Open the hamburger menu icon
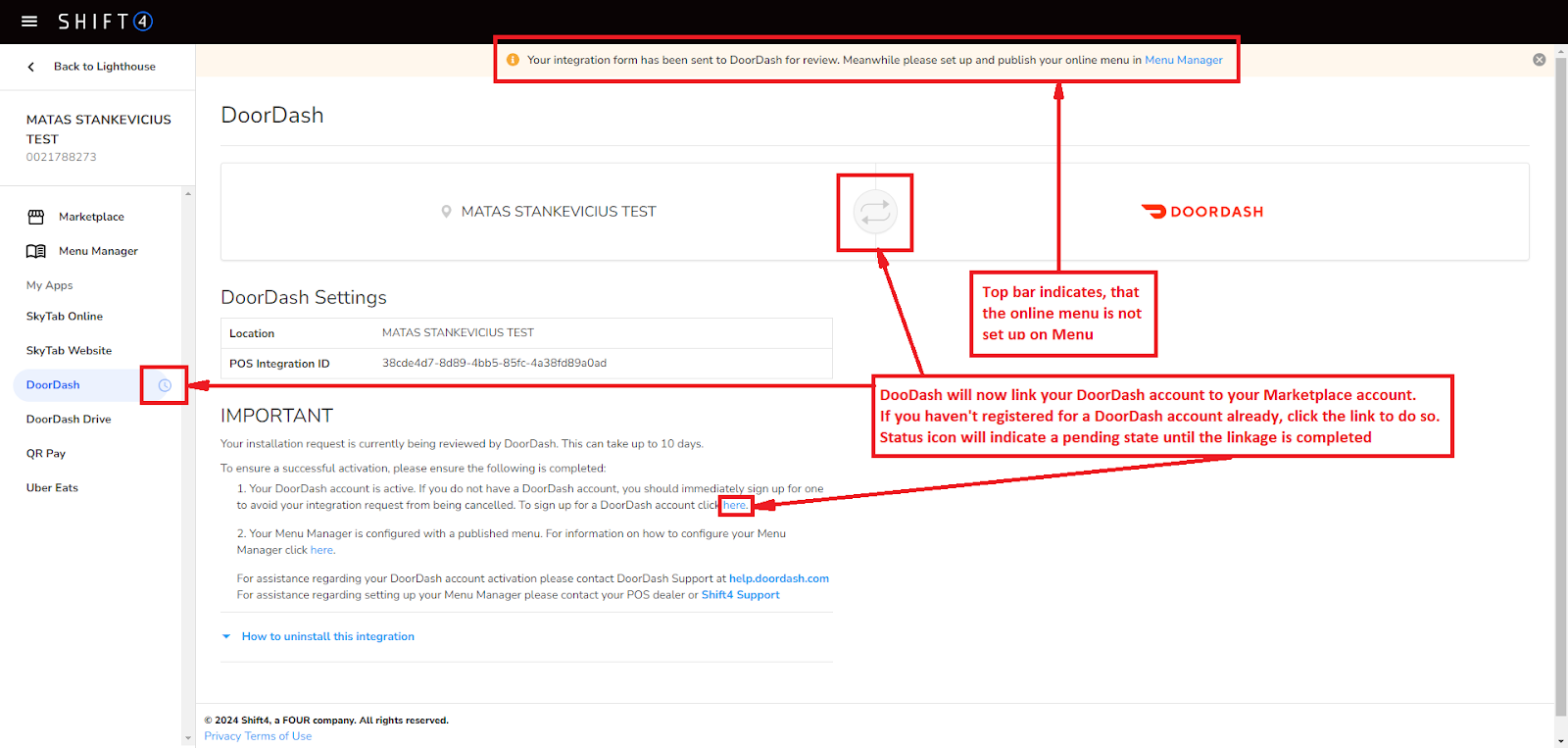The width and height of the screenshot is (1568, 748). [29, 22]
